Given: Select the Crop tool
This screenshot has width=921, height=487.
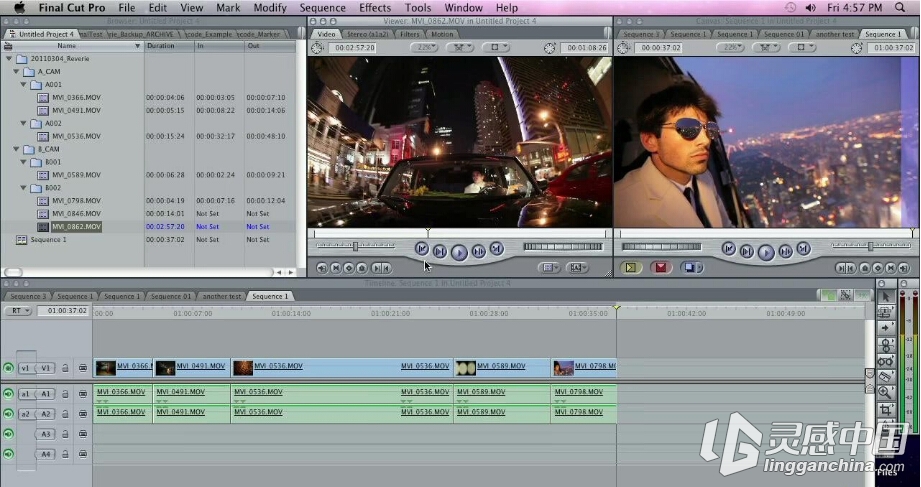Looking at the screenshot, I should click(x=885, y=409).
